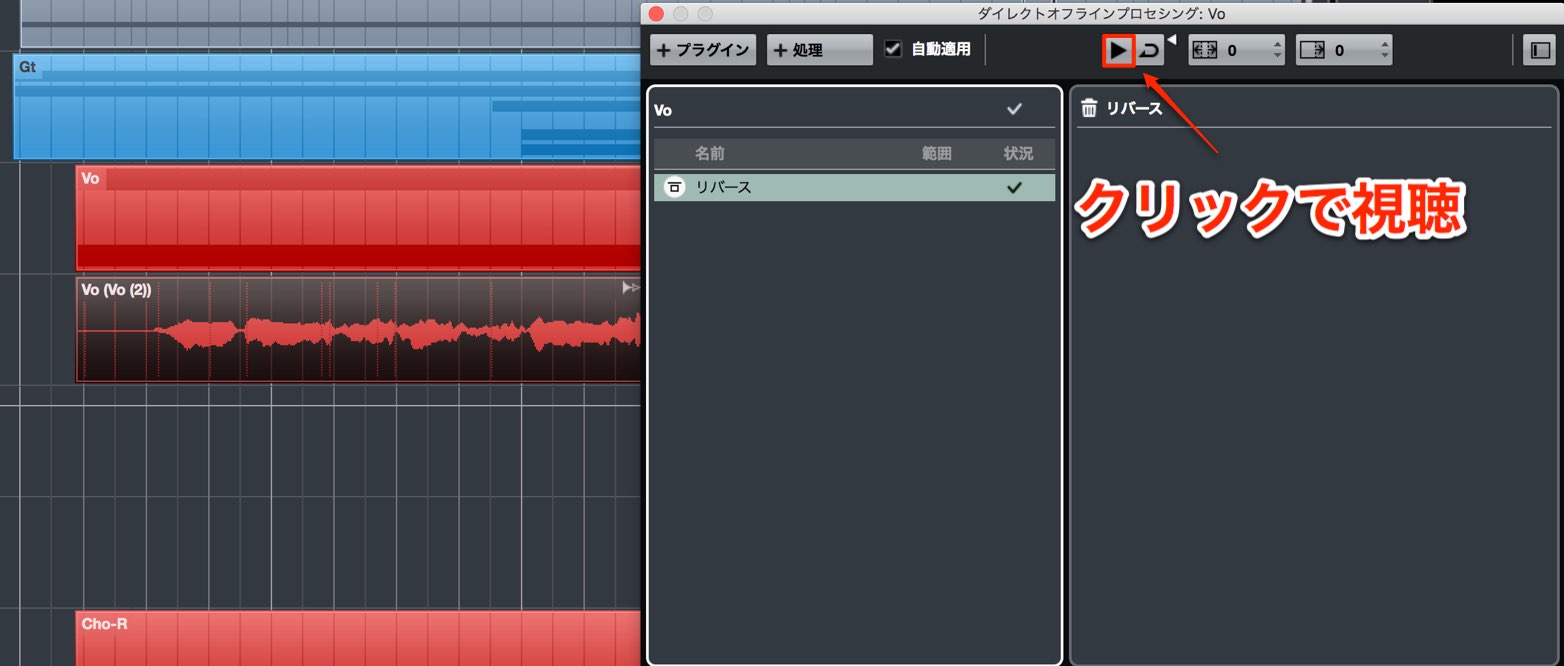The width and height of the screenshot is (1564, 666).
Task: Toggle the side panel layout icon
Action: click(1538, 50)
